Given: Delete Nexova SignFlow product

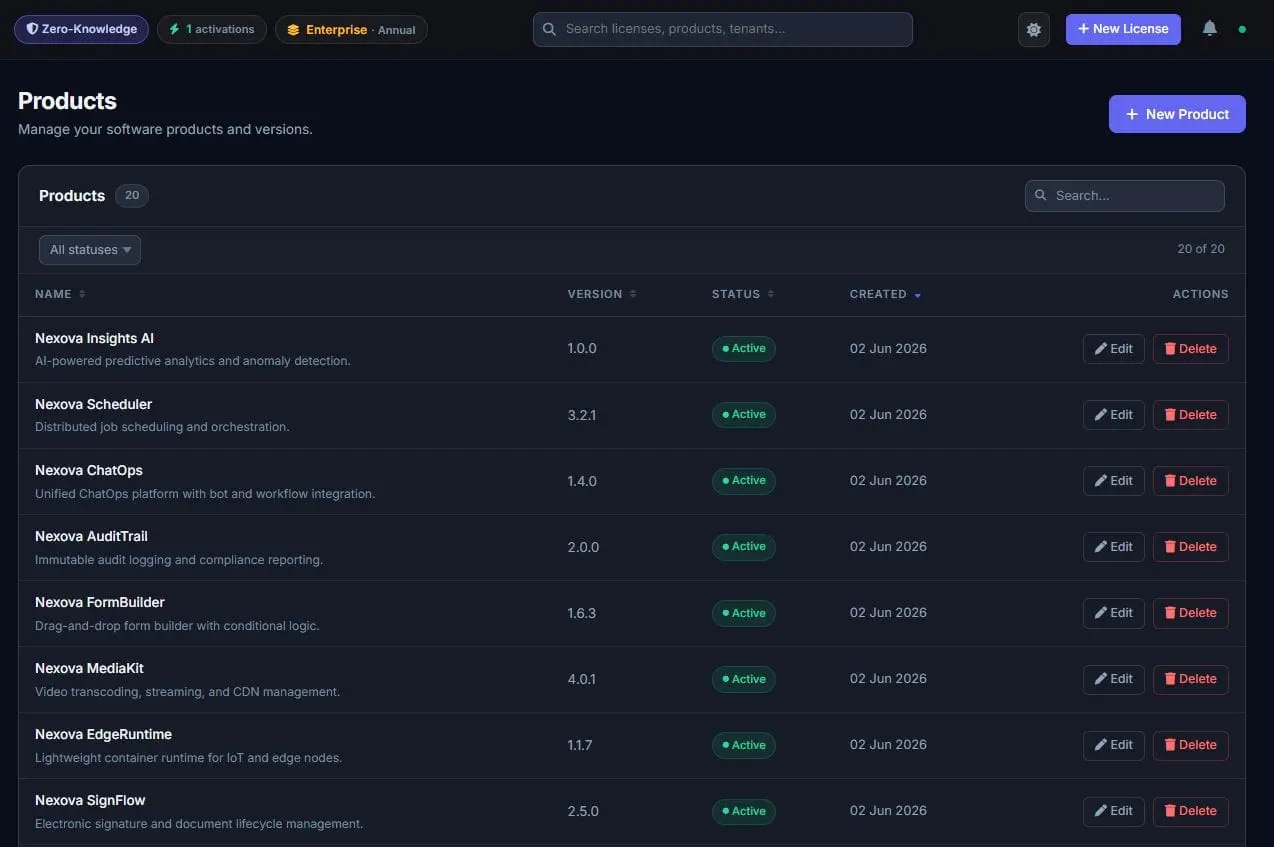Looking at the screenshot, I should [x=1191, y=811].
